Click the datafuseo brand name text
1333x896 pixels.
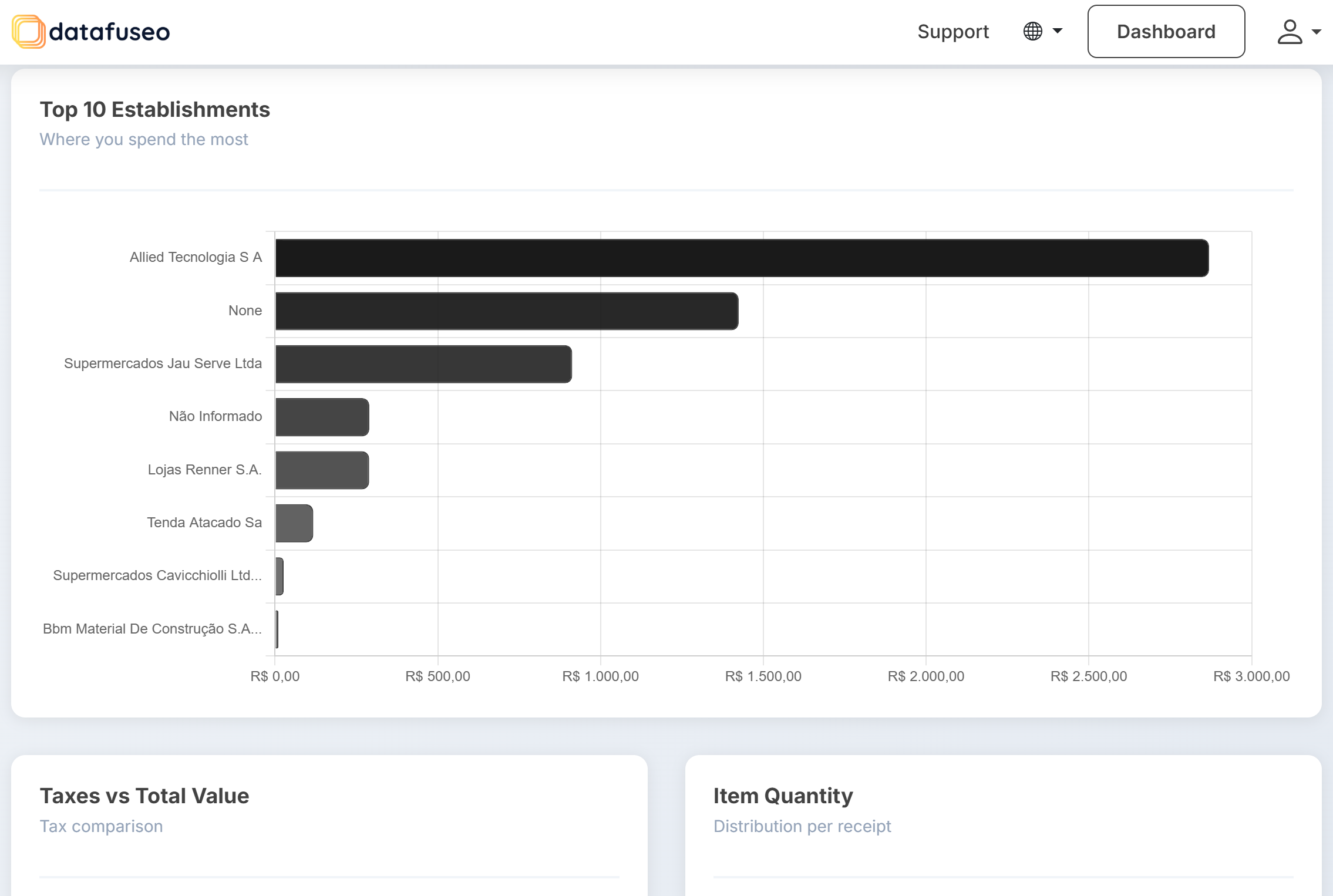109,32
